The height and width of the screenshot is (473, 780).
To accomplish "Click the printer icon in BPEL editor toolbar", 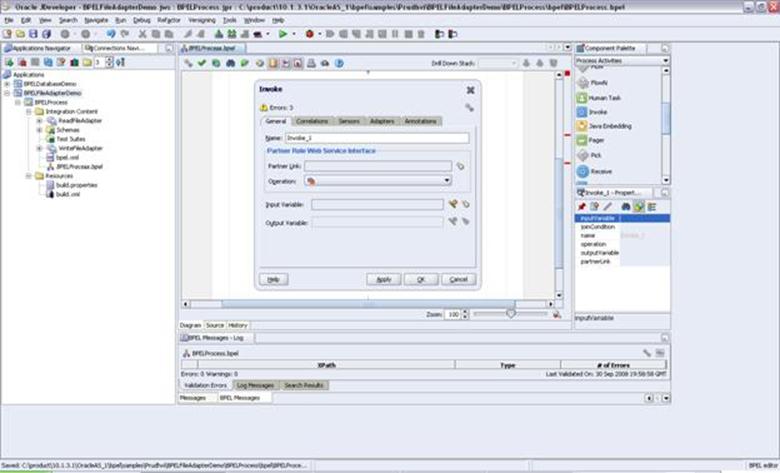I will pos(311,63).
